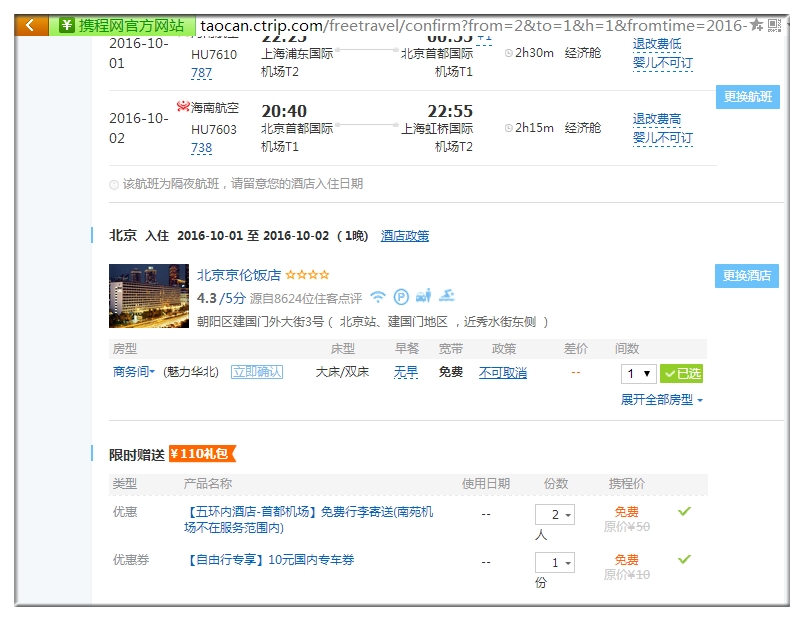Bookmark page with the star icon

click(756, 25)
